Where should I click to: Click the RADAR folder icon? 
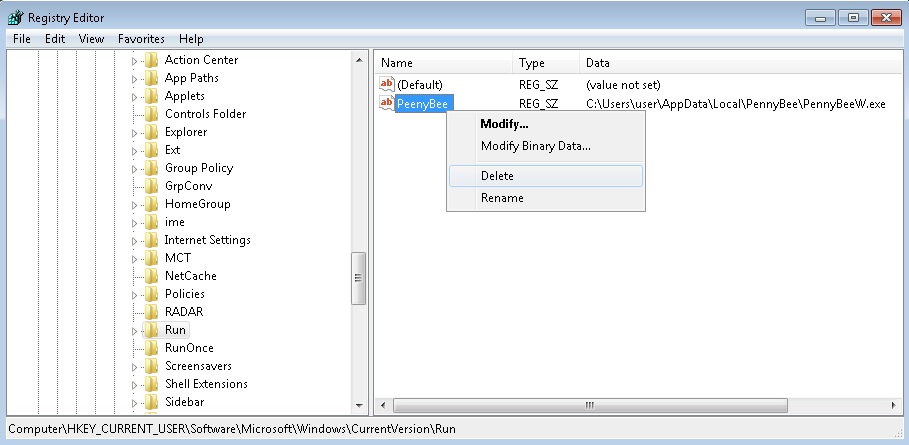[151, 312]
